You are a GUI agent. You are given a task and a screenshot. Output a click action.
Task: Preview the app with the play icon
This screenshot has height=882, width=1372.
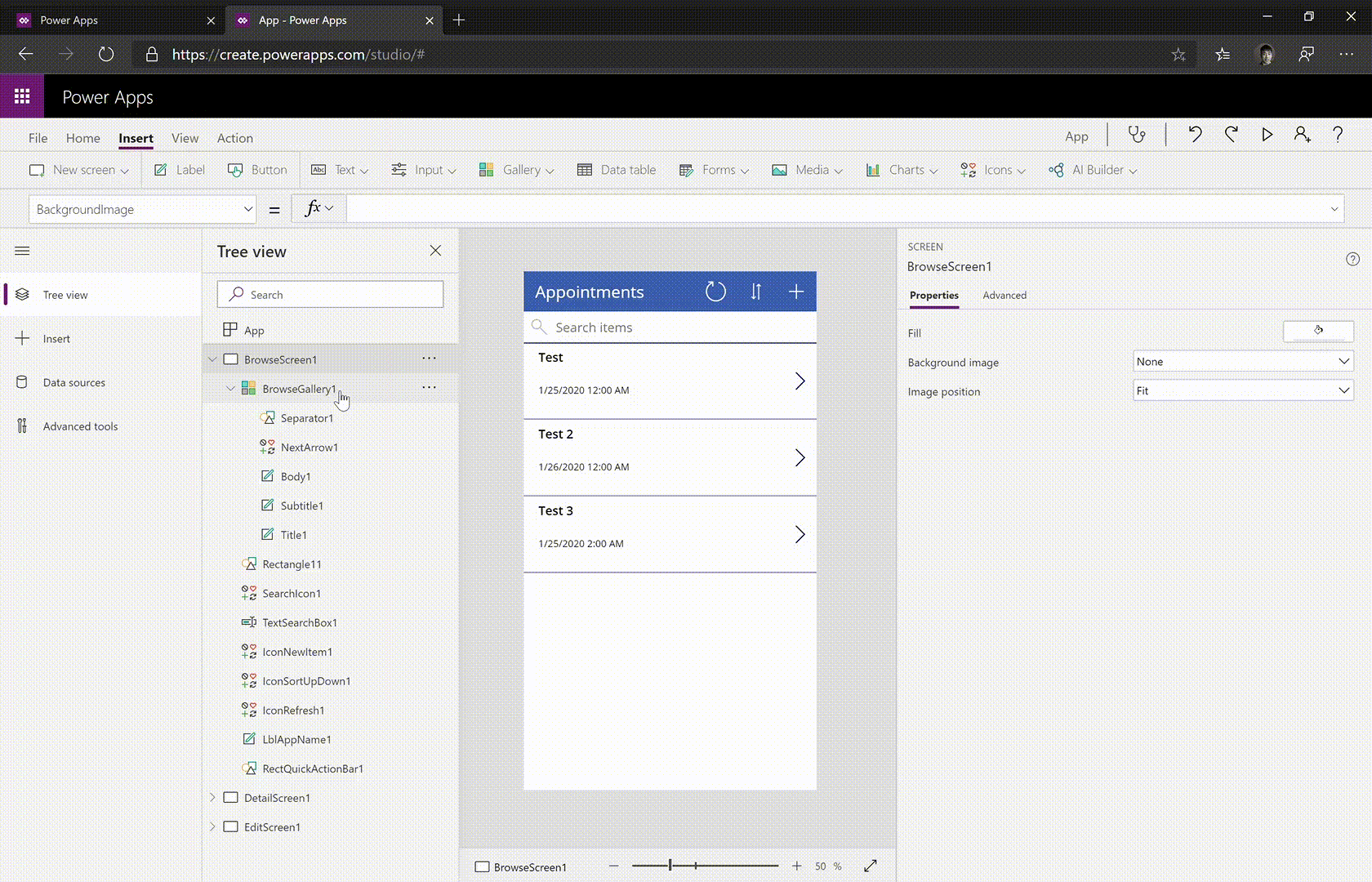[1267, 135]
